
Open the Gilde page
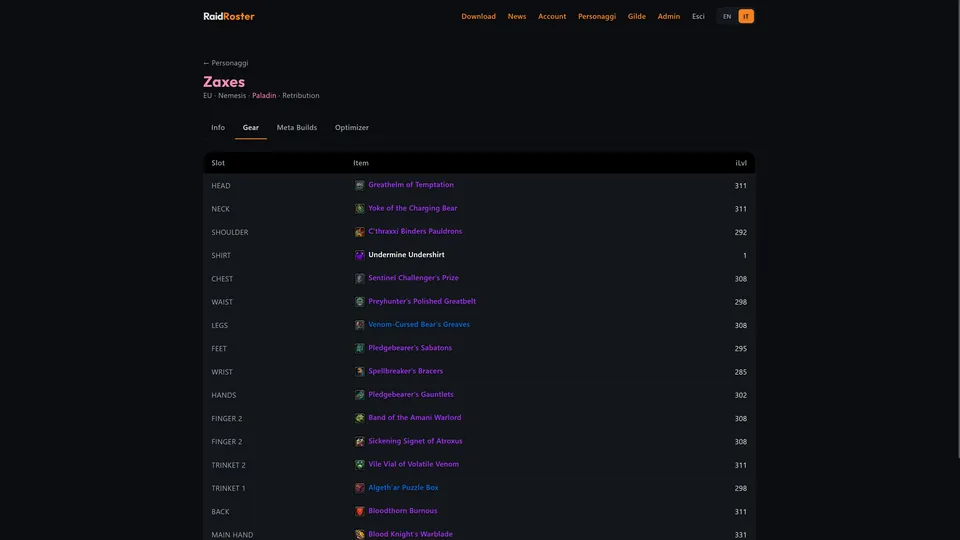pos(637,17)
